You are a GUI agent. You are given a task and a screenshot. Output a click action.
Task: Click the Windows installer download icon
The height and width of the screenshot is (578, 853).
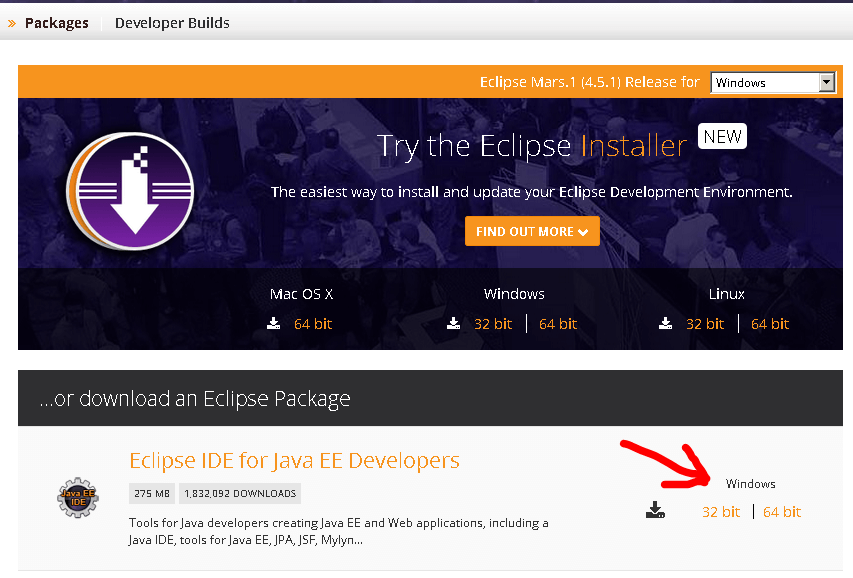coord(453,324)
